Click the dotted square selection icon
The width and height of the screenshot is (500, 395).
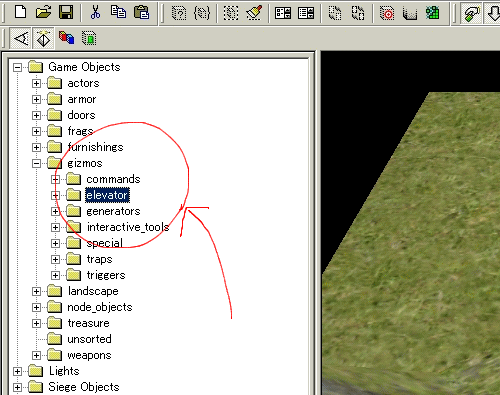[x=231, y=13]
